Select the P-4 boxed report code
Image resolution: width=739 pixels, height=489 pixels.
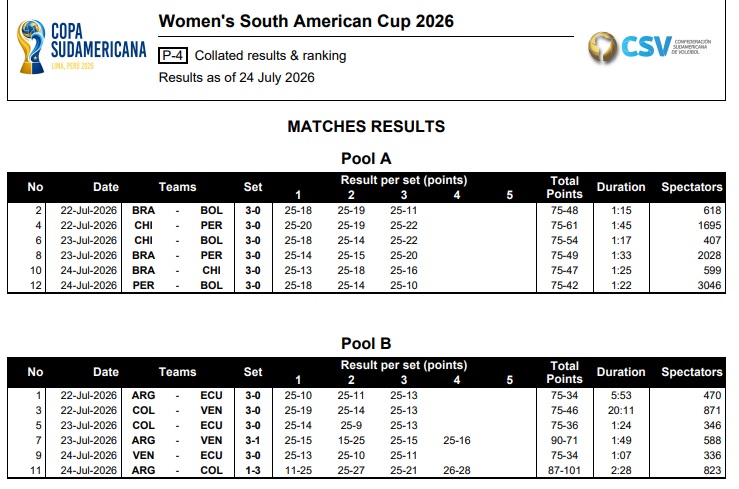172,56
